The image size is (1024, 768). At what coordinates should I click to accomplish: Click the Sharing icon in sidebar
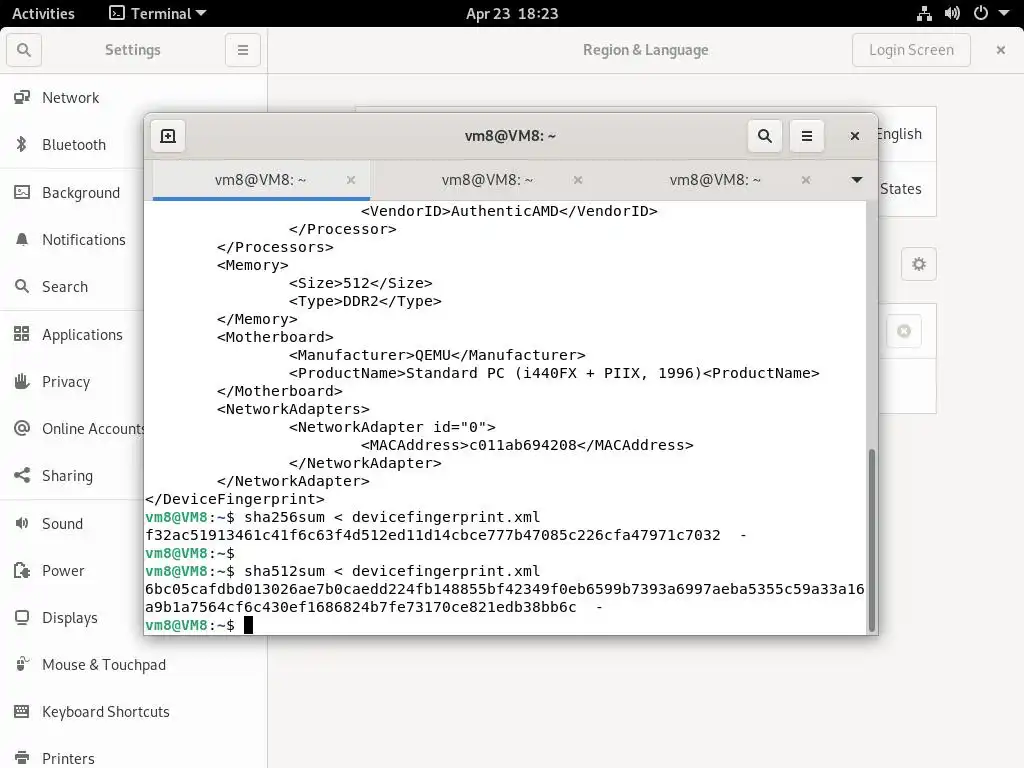pos(22,475)
